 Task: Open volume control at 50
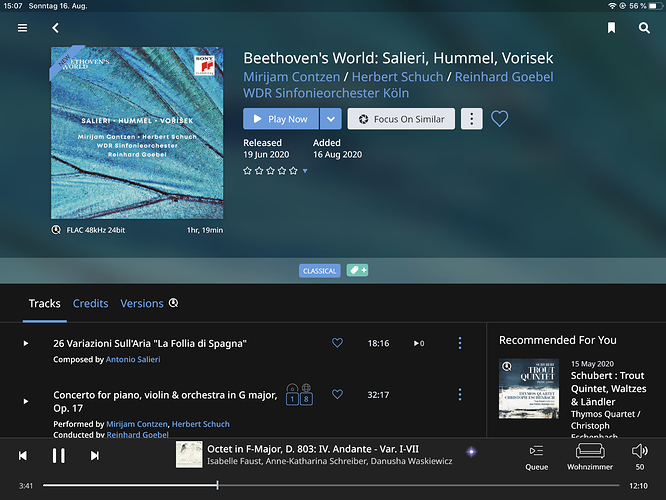click(x=640, y=457)
